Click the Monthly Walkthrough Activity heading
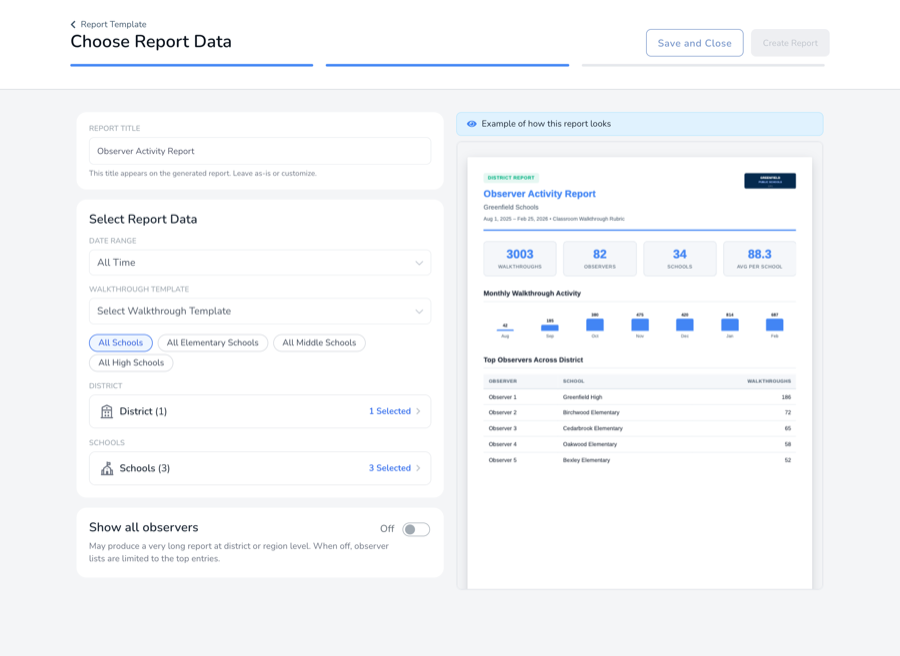The height and width of the screenshot is (656, 900). point(532,293)
